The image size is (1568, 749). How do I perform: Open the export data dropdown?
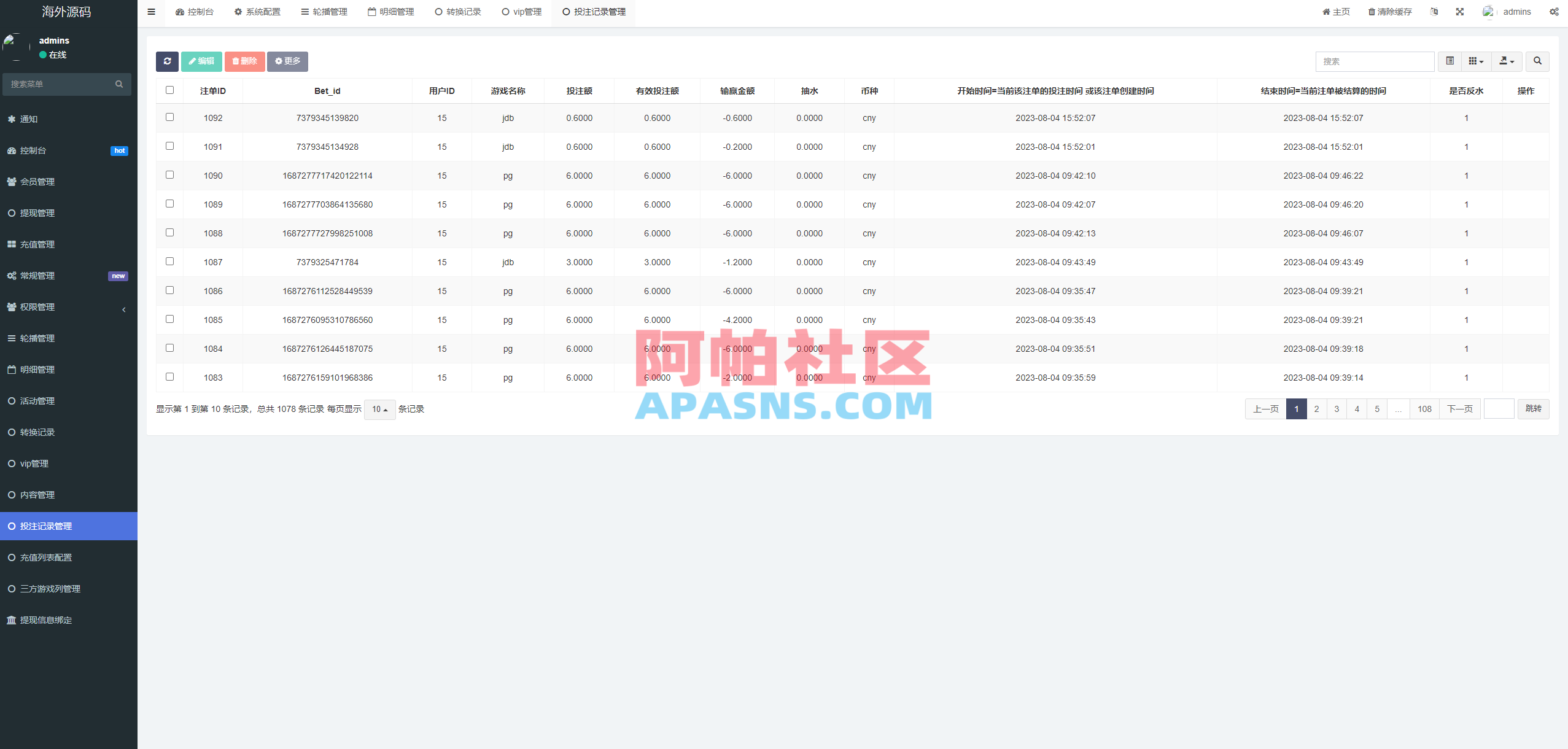(x=1506, y=61)
